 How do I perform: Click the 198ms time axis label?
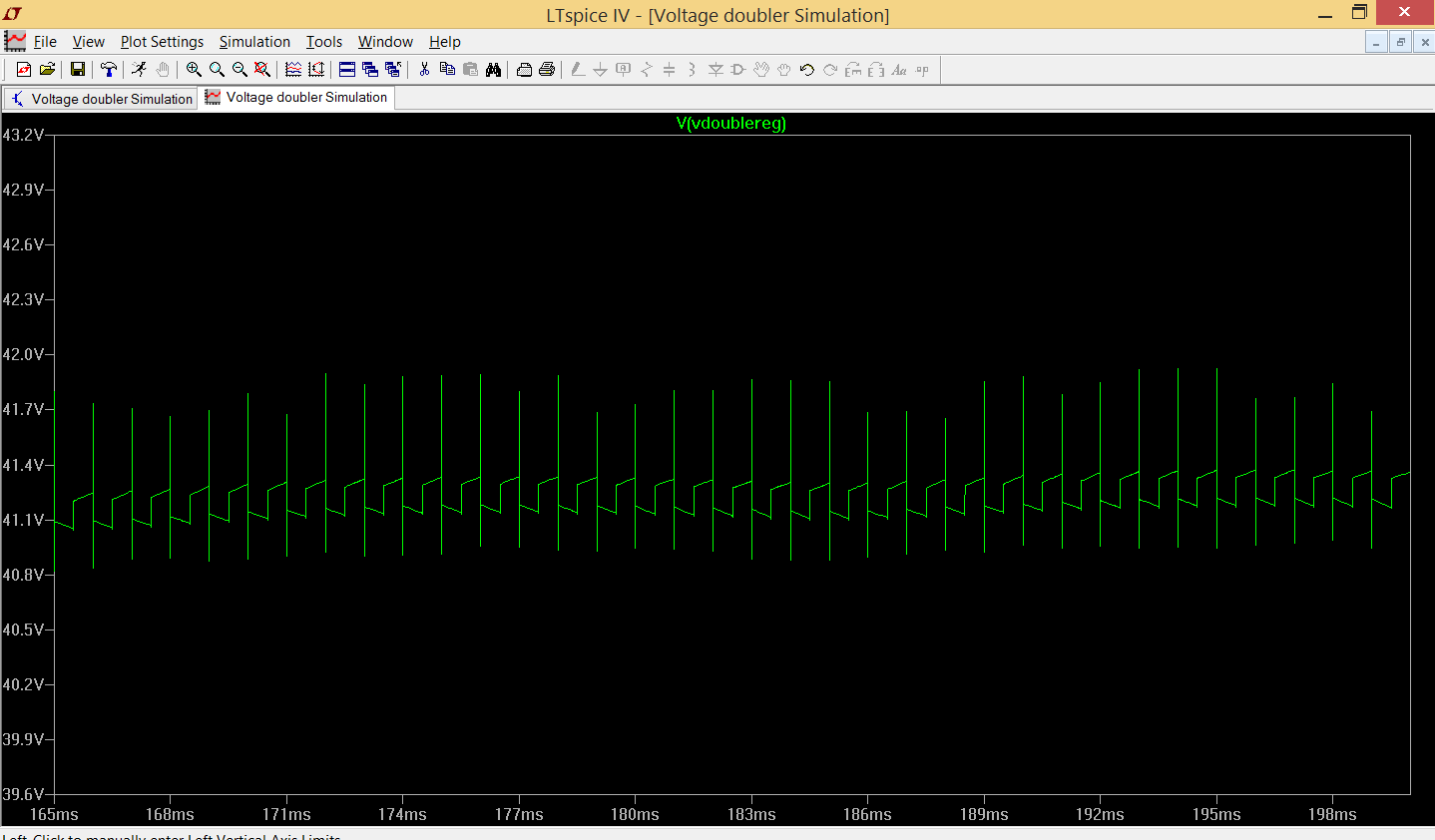point(1332,814)
